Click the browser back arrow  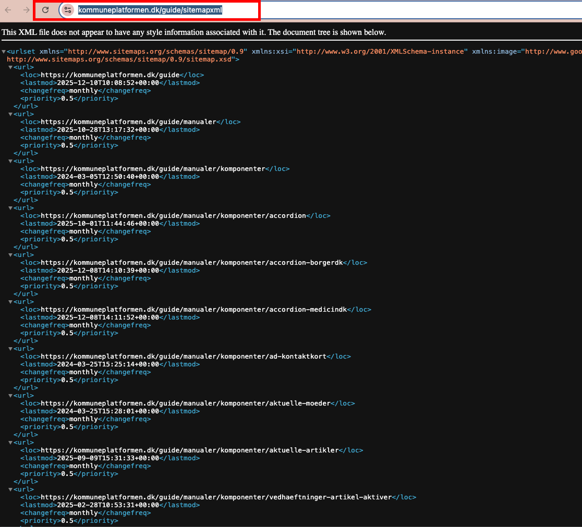(8, 10)
